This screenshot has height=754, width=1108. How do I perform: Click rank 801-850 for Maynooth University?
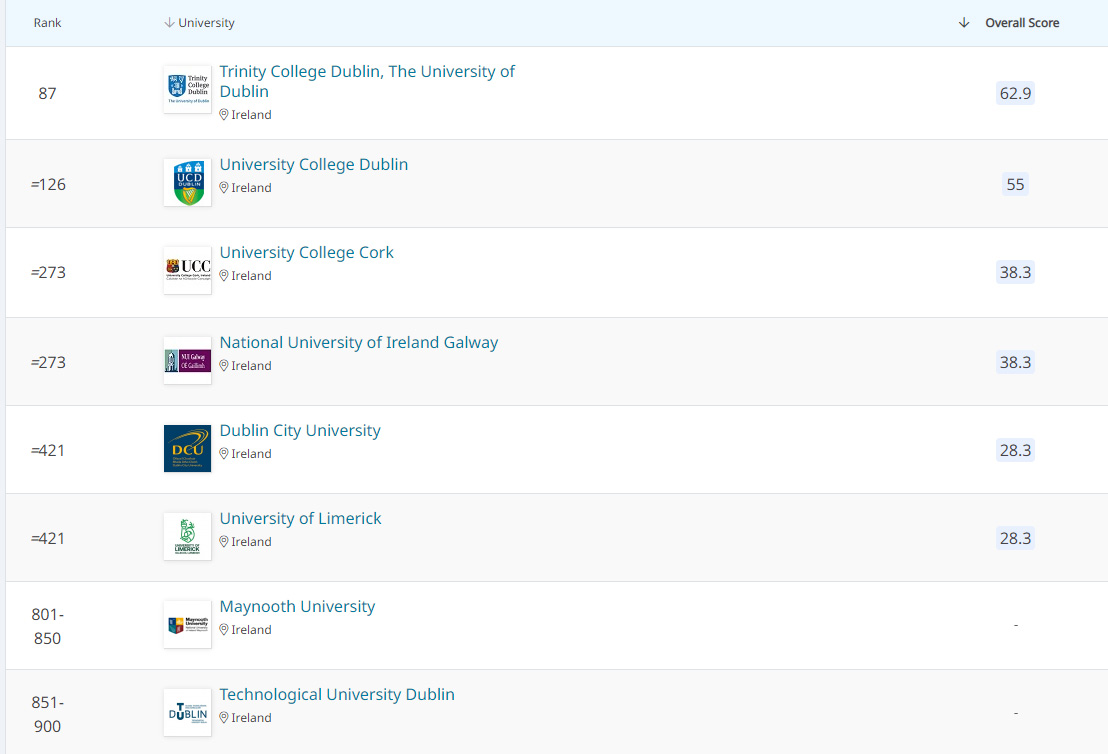pos(47,626)
